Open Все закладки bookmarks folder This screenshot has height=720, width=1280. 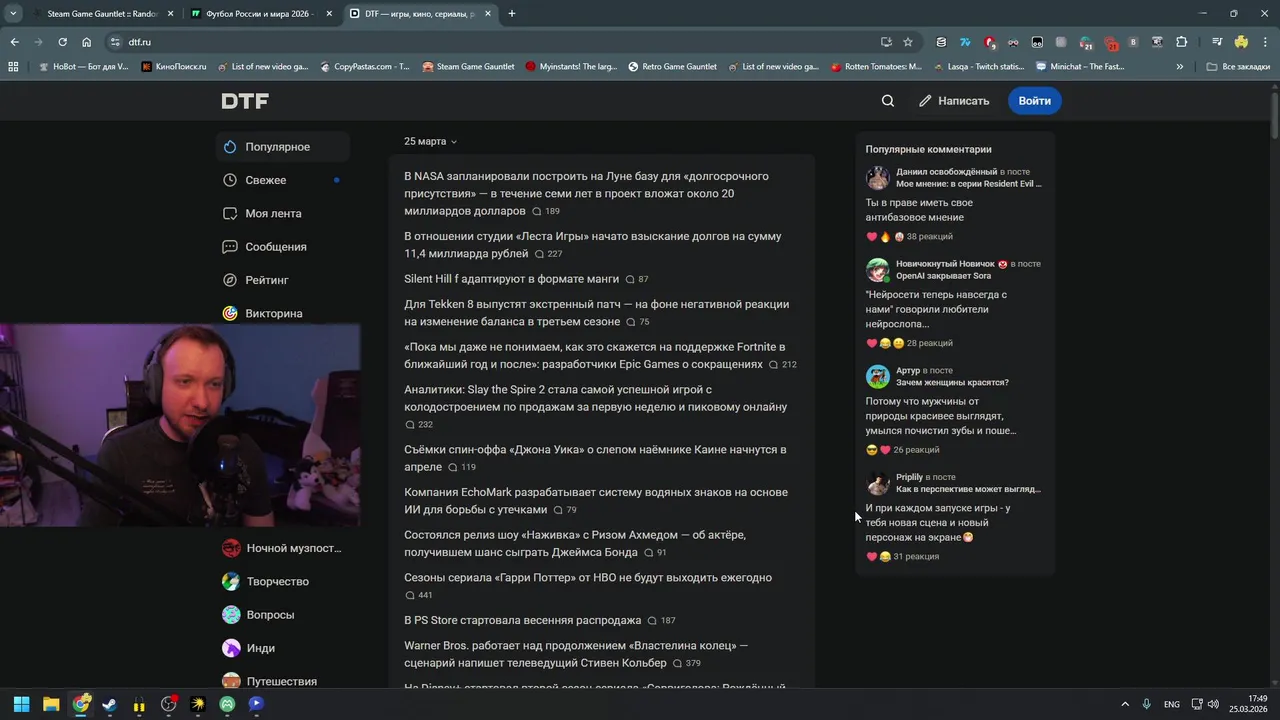1238,67
